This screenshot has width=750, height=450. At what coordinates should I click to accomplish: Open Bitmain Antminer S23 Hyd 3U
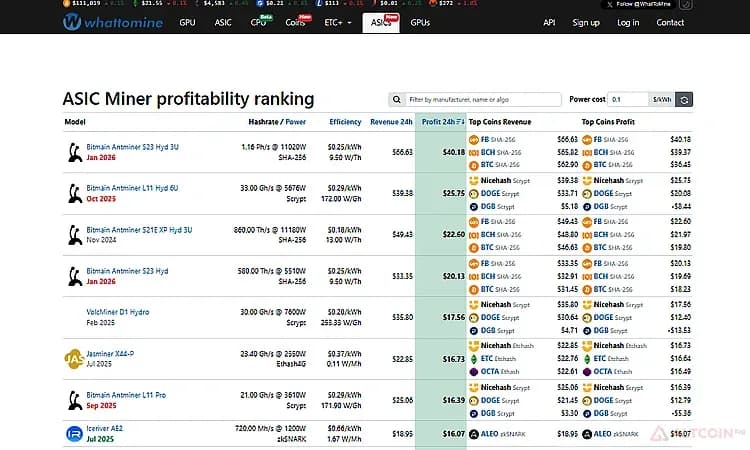[132, 147]
